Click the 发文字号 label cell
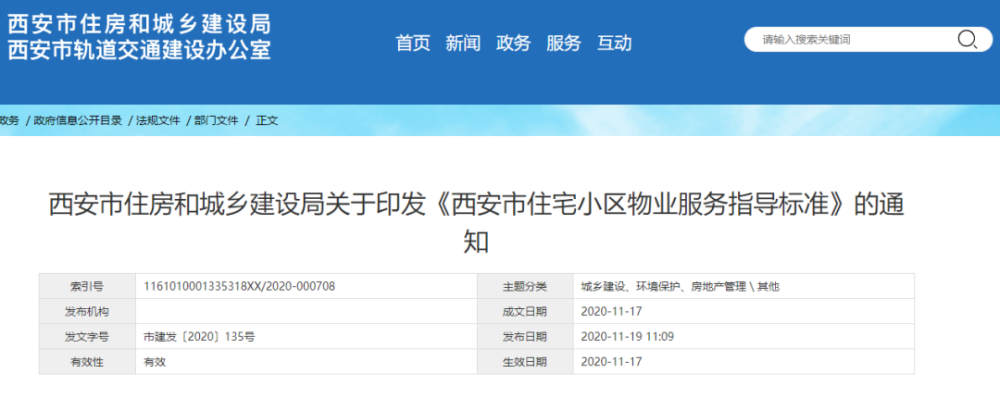Viewport: 1000px width, 398px height. (x=87, y=337)
